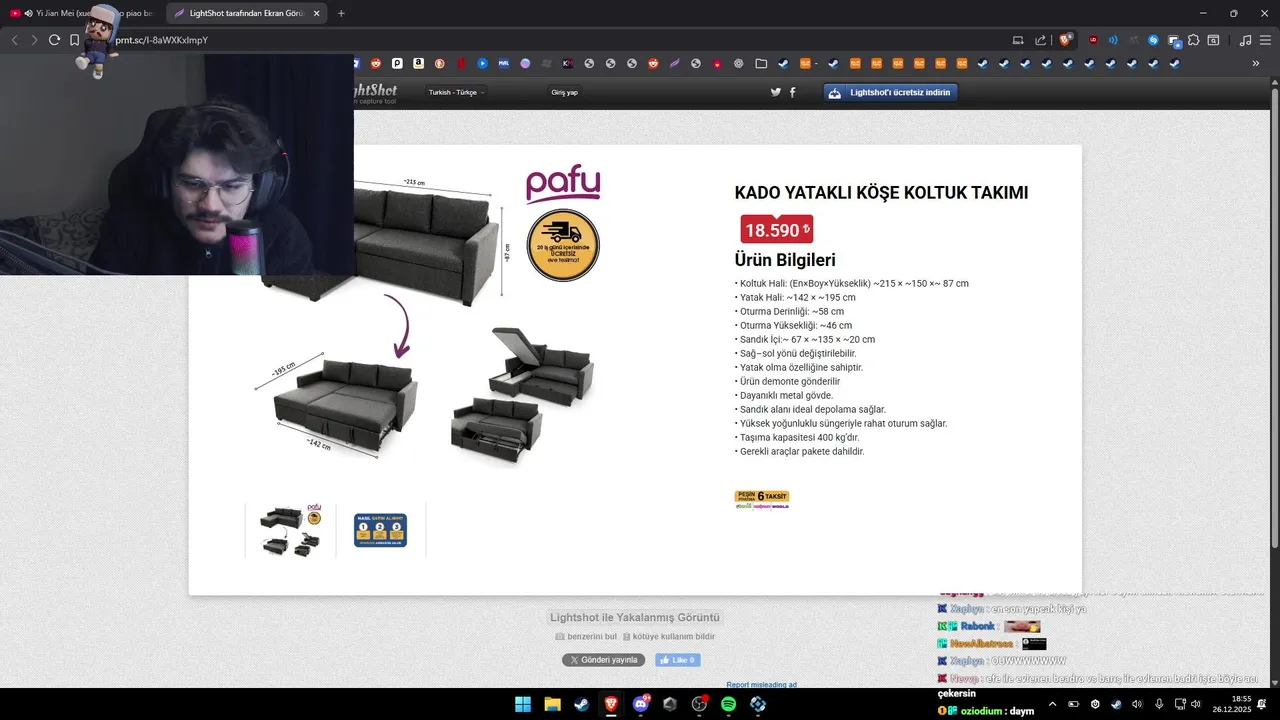Image resolution: width=1280 pixels, height=720 pixels.
Task: Click the benzerini bul link
Action: [x=586, y=636]
